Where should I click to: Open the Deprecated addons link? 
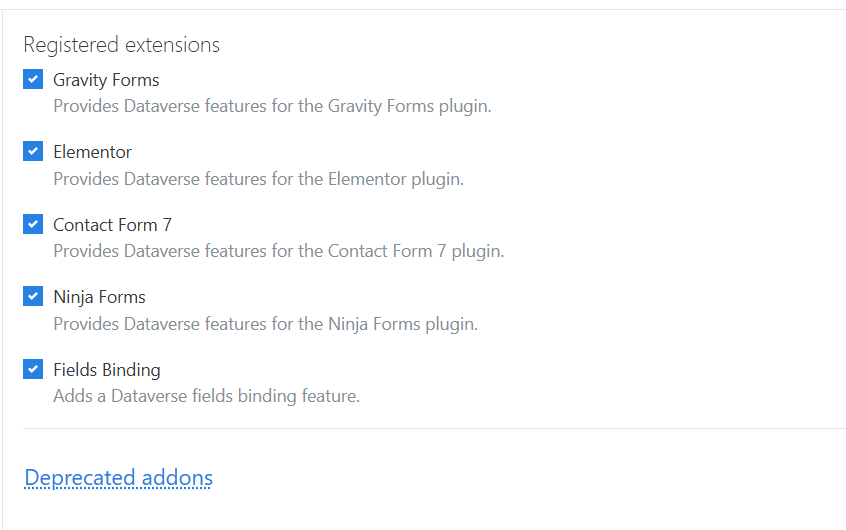point(118,478)
